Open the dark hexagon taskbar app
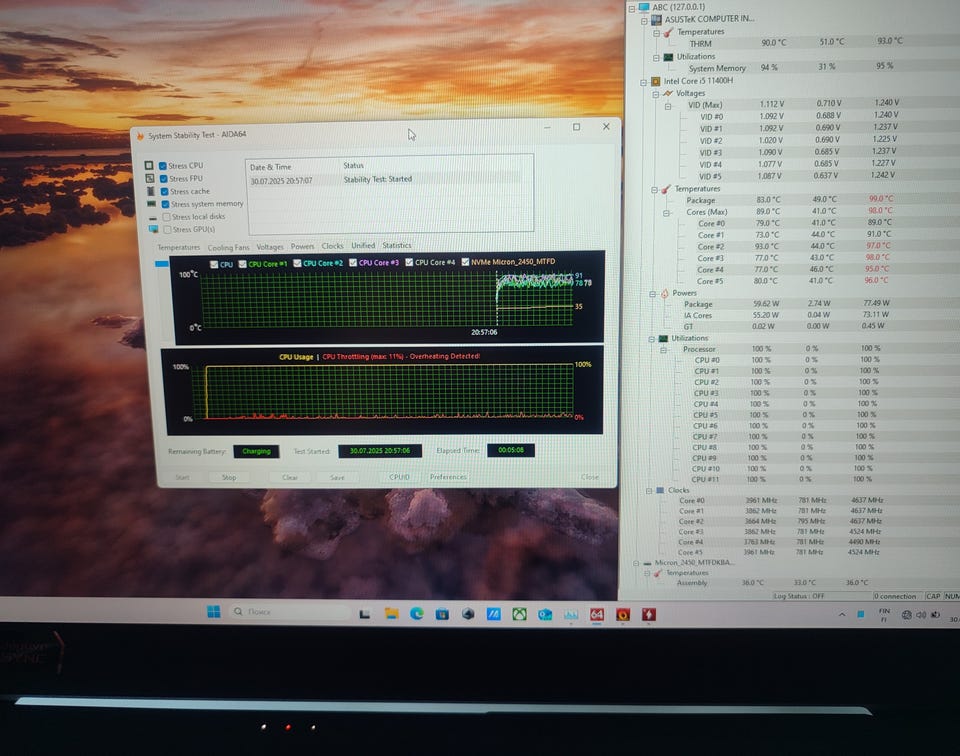The width and height of the screenshot is (960, 756). pos(468,614)
